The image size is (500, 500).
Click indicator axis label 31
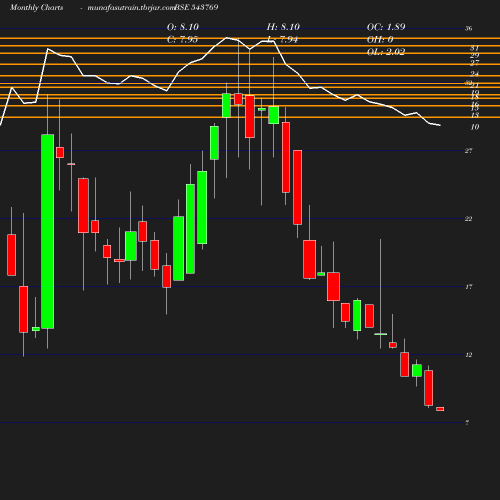point(475,49)
